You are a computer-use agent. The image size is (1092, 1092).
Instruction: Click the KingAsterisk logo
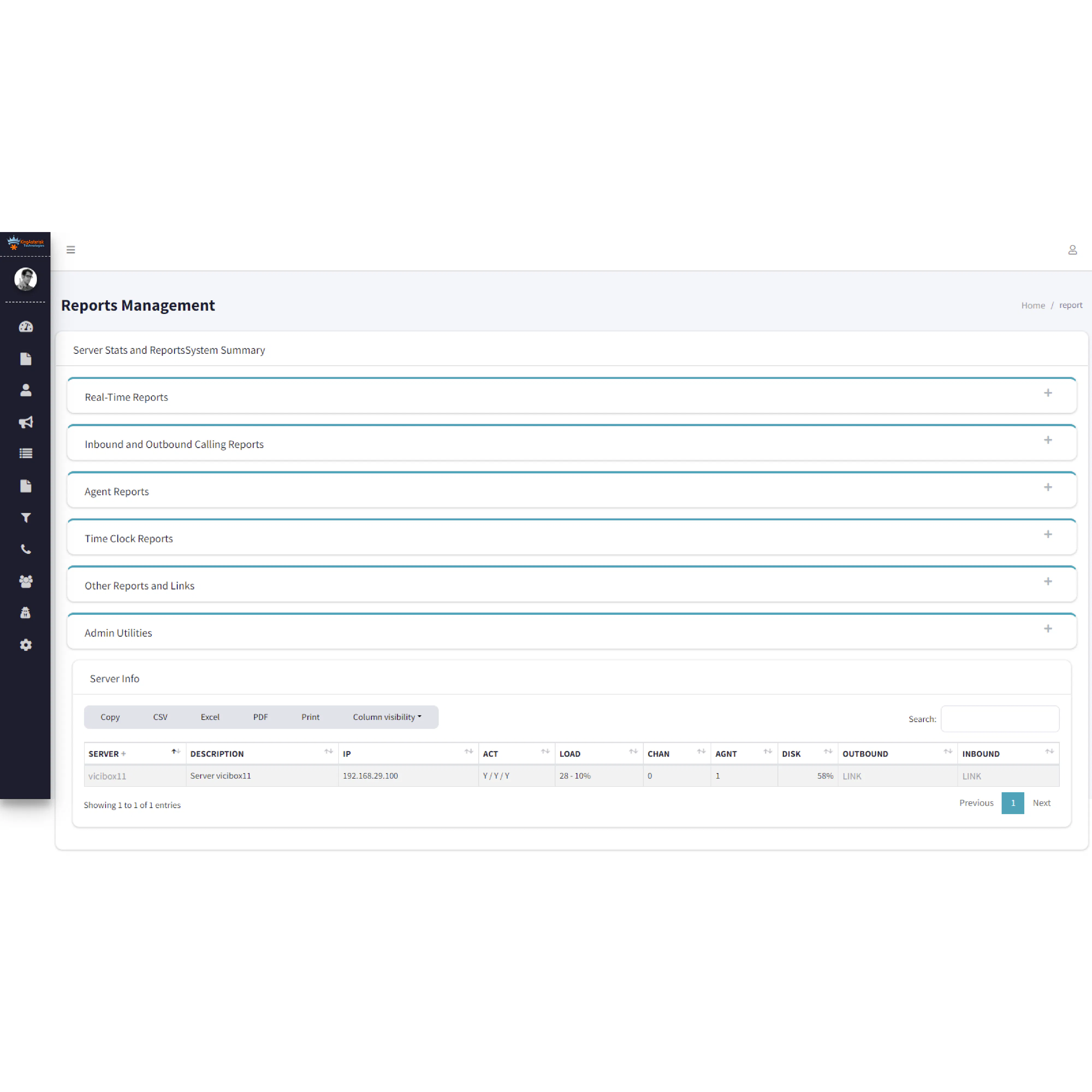pyautogui.click(x=25, y=244)
